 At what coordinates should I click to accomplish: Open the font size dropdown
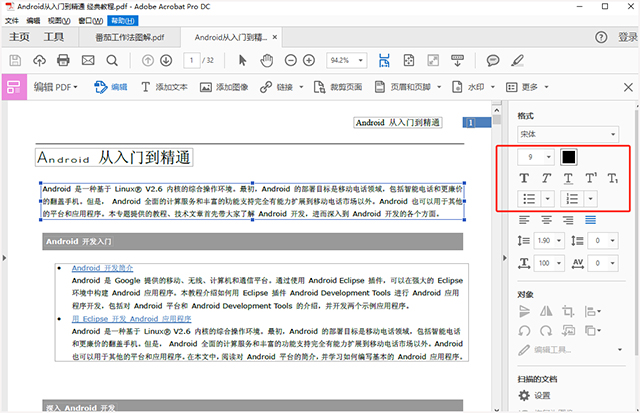click(x=548, y=157)
